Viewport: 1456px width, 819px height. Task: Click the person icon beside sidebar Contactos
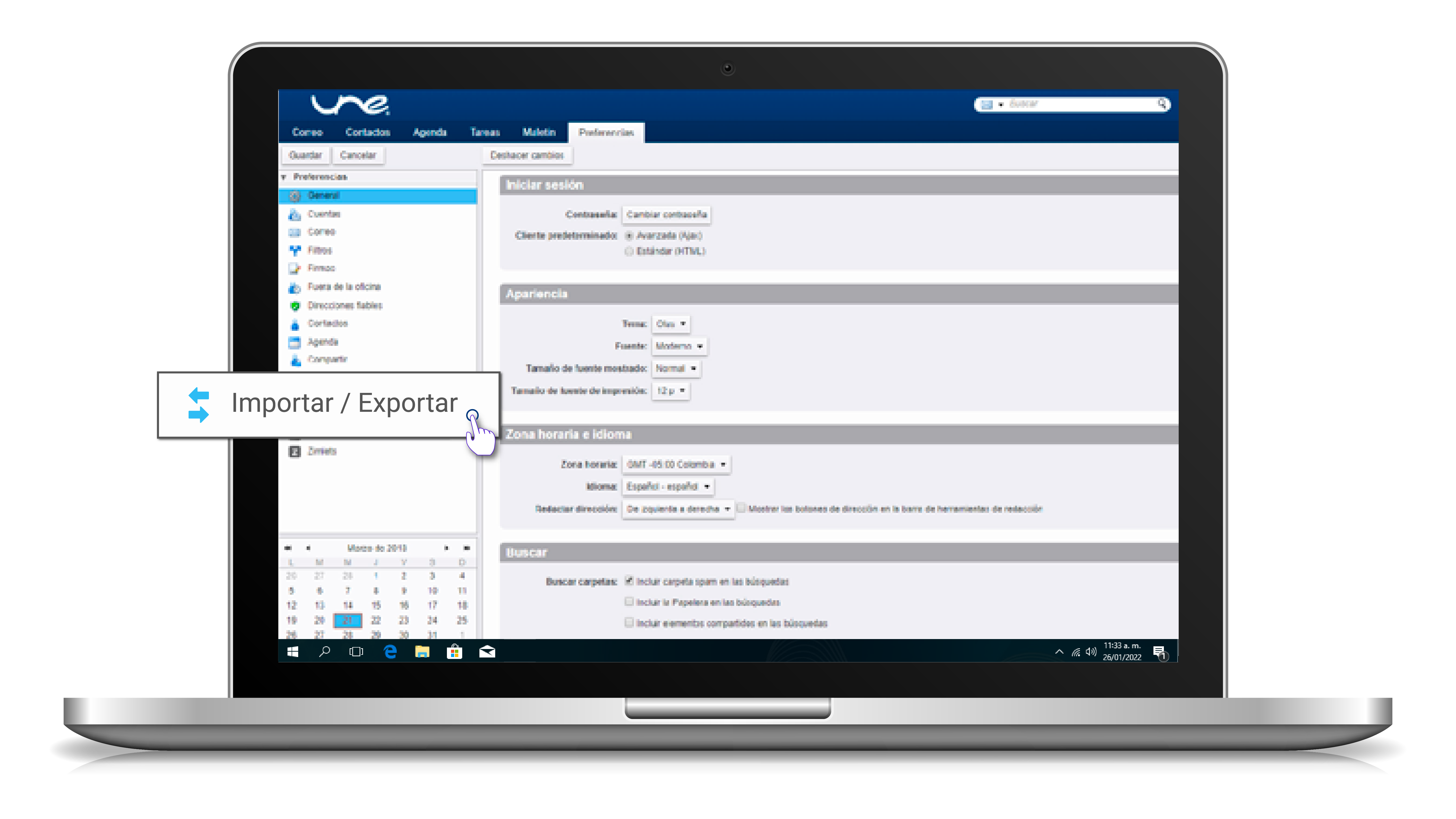pyautogui.click(x=295, y=324)
